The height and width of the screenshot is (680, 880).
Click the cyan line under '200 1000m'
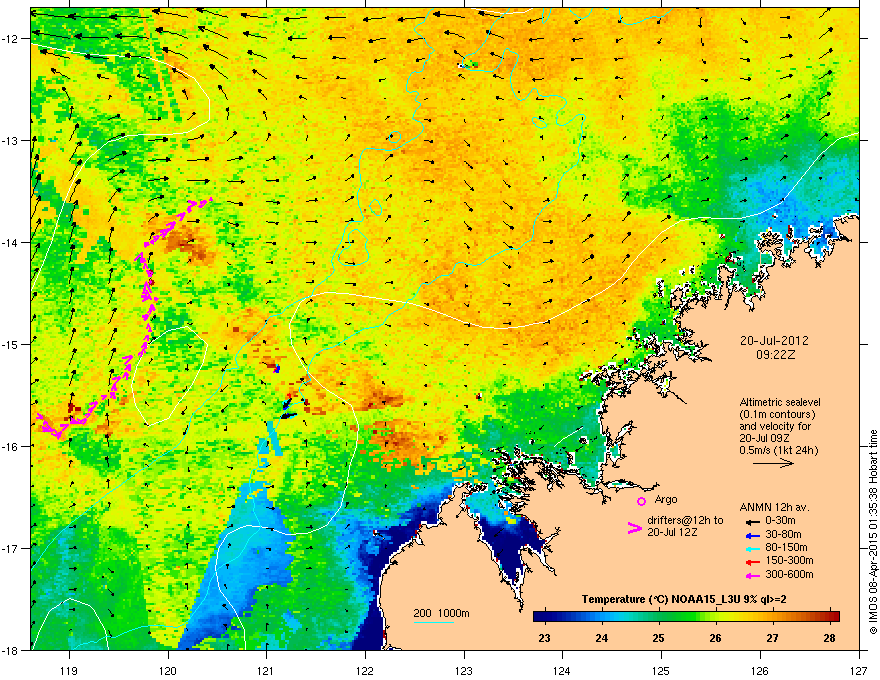pyautogui.click(x=434, y=622)
